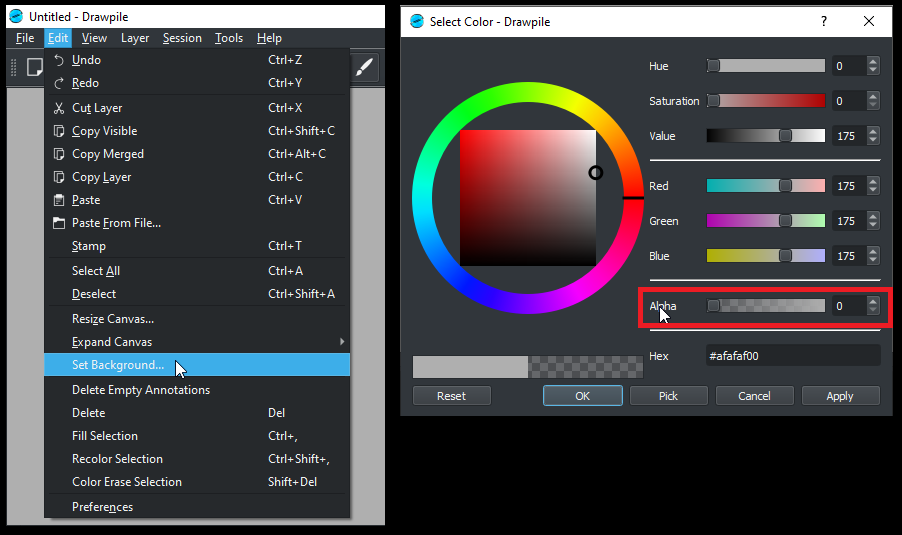Click on the Saturation slider
902x535 pixels.
point(766,101)
